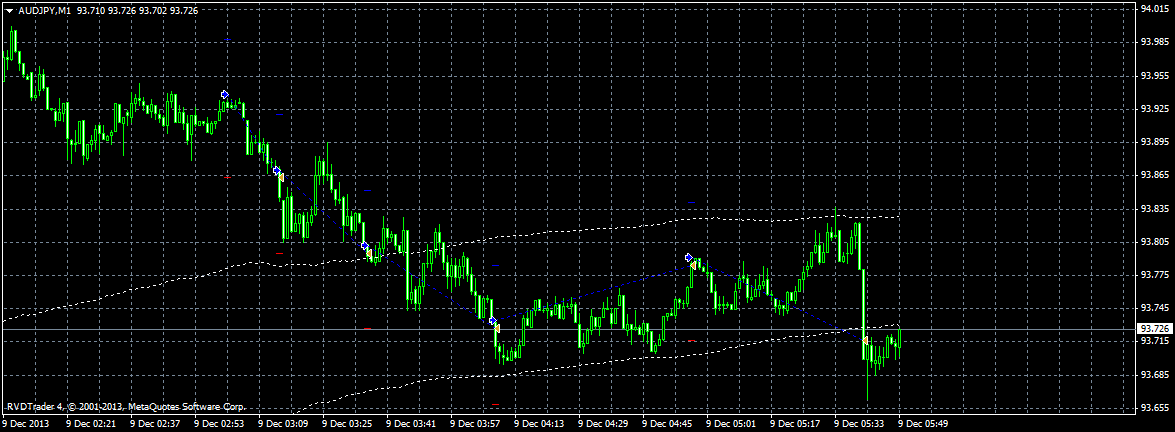Click price axis label 93.835
Screen dimensions: 1175x432
(1153, 208)
